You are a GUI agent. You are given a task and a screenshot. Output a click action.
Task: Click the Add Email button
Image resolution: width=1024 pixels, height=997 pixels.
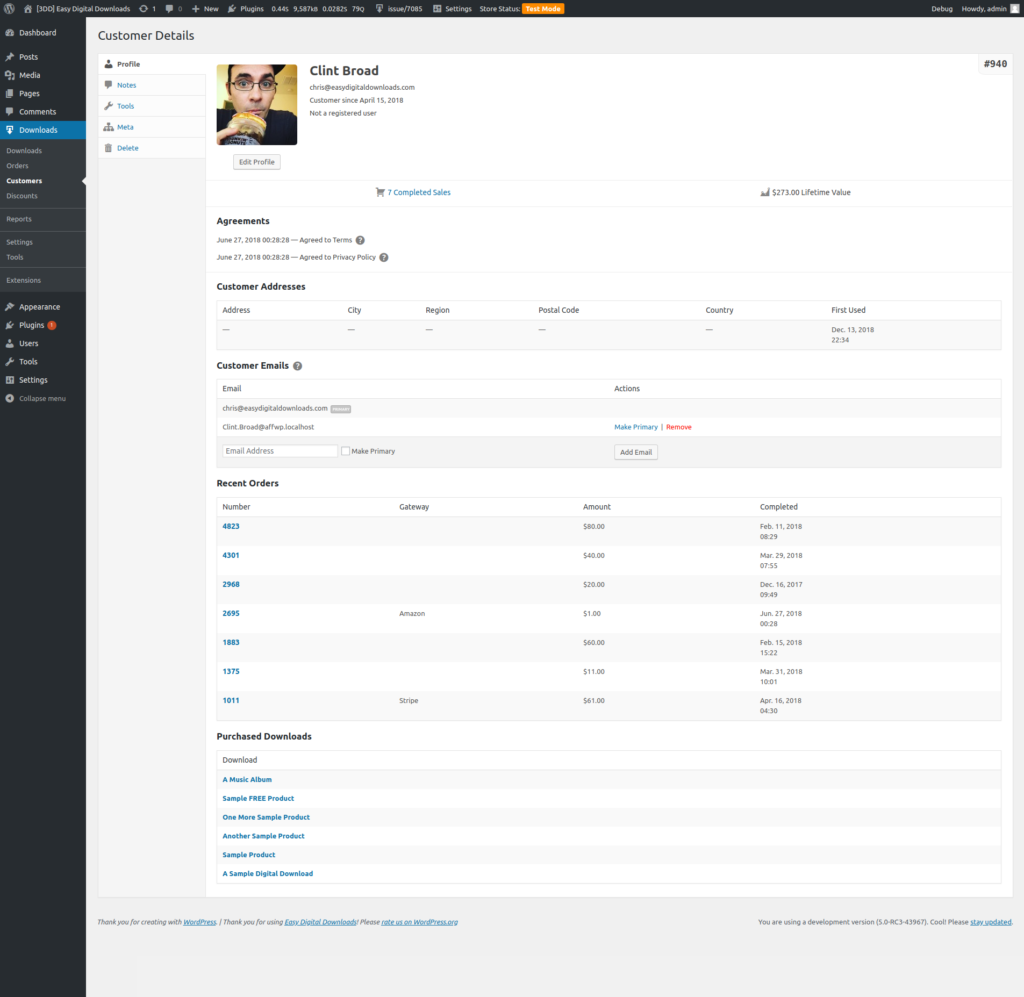coord(635,451)
